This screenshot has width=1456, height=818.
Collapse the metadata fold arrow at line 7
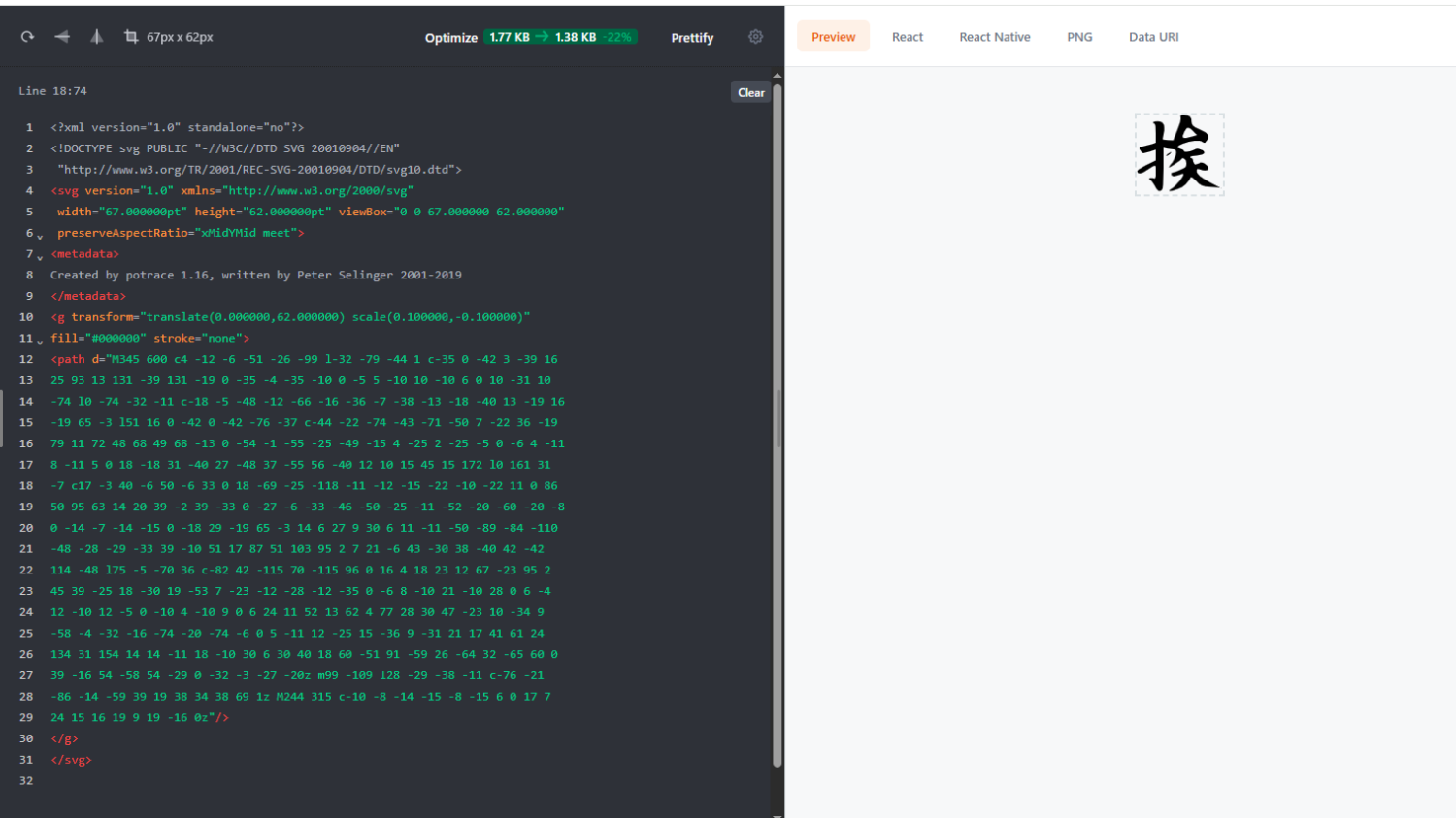(x=40, y=257)
